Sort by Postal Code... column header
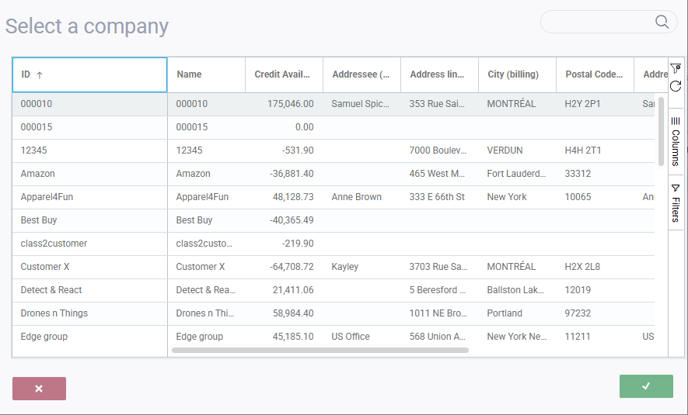688x415 pixels. pos(595,75)
